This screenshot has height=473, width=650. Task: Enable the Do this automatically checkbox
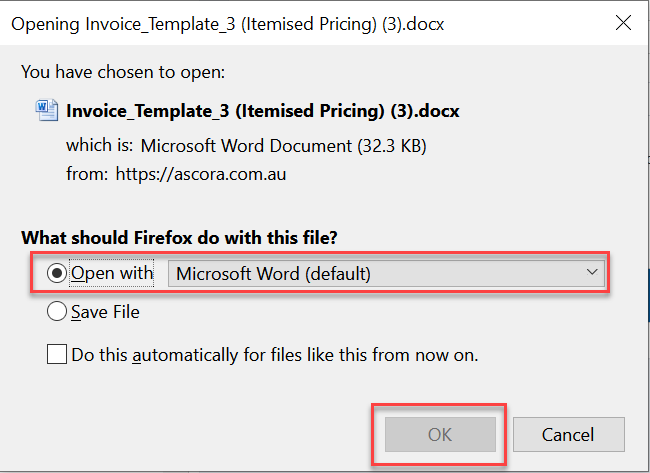(58, 354)
